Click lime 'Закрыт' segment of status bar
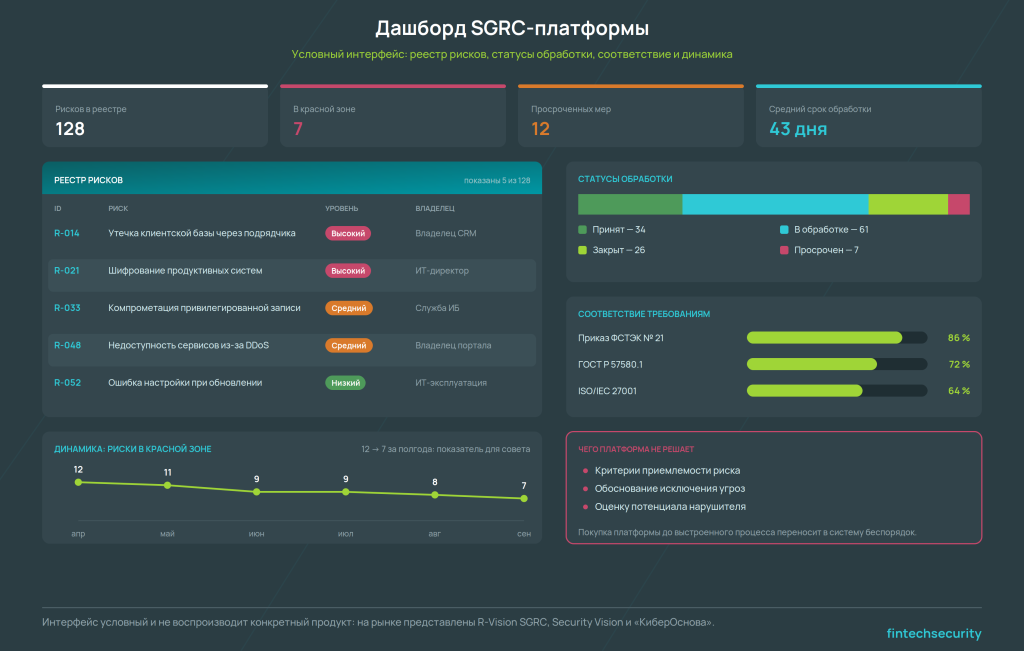1024x651 pixels. click(x=908, y=204)
